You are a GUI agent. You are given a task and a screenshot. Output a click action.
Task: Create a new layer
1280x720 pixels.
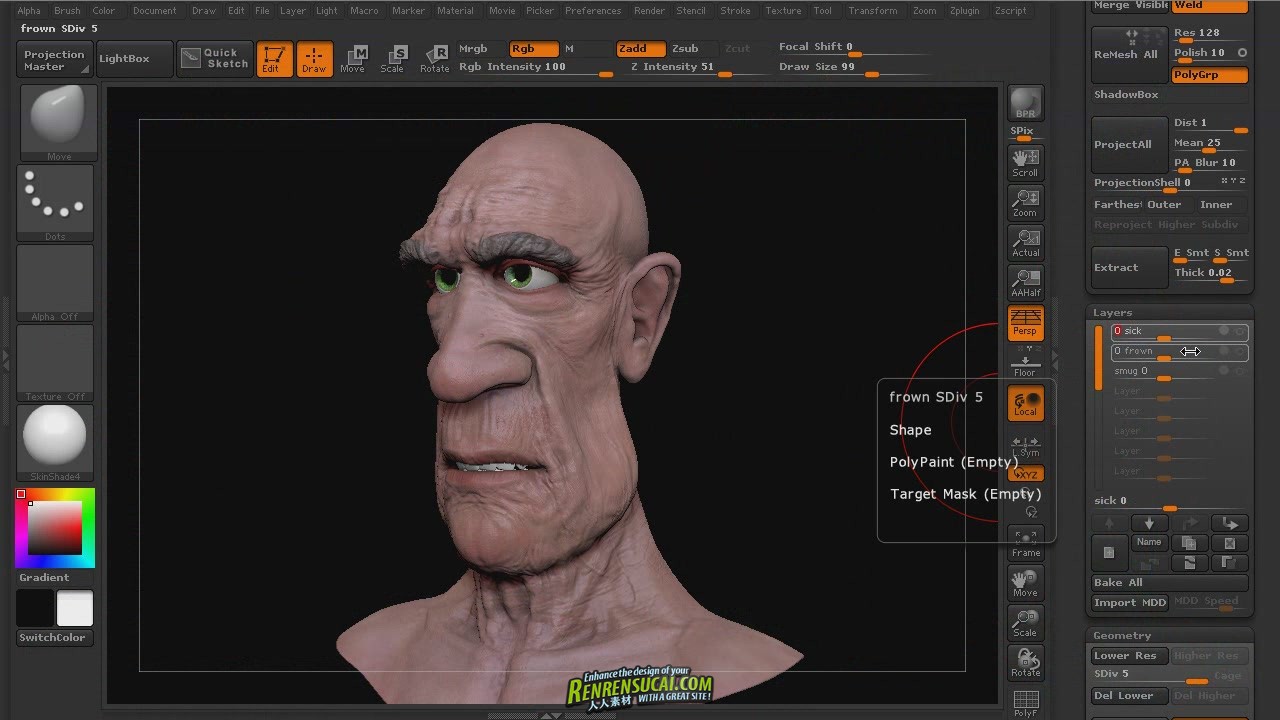coord(1109,553)
